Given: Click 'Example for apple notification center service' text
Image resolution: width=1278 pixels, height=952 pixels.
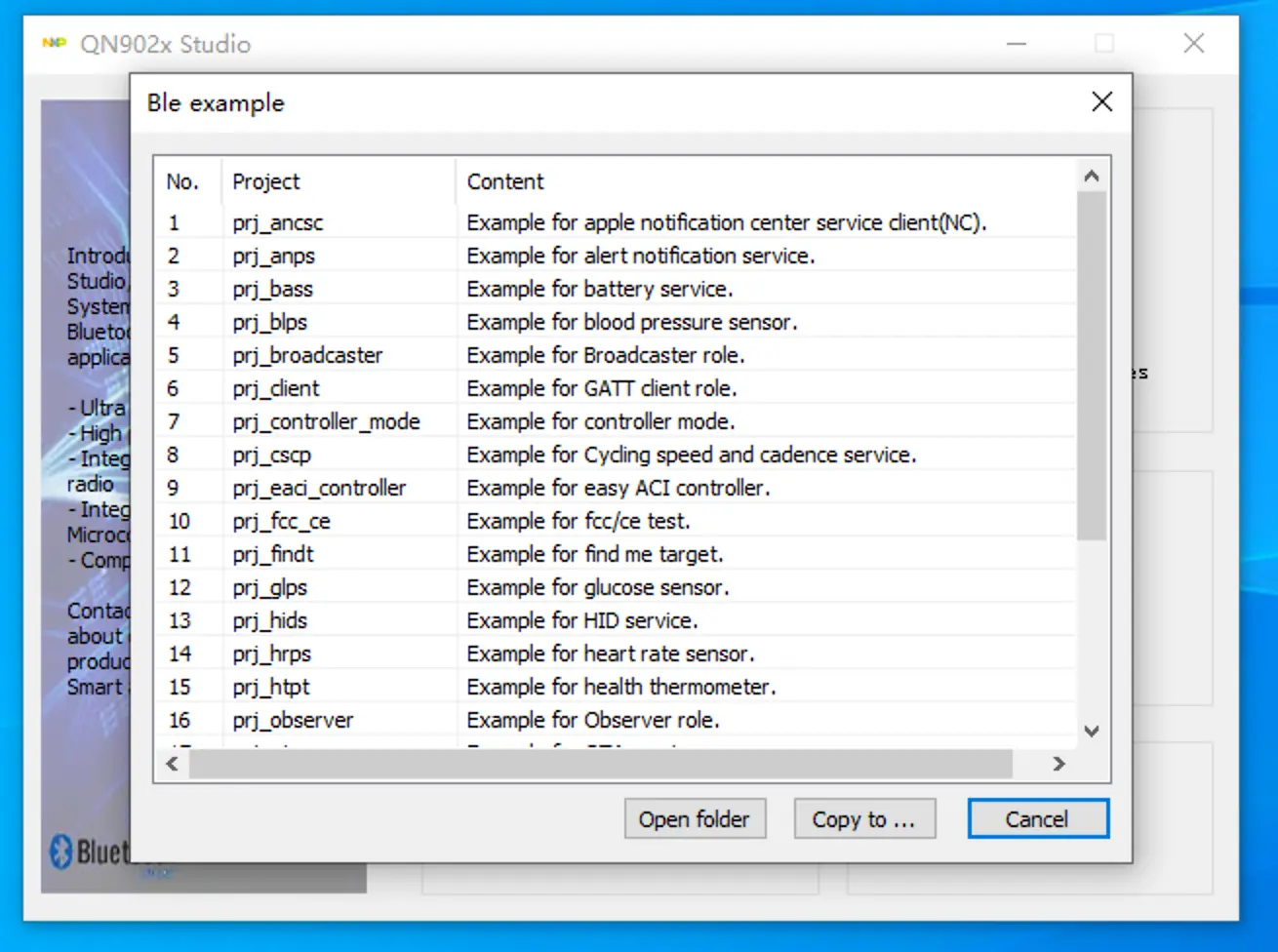Looking at the screenshot, I should [675, 222].
